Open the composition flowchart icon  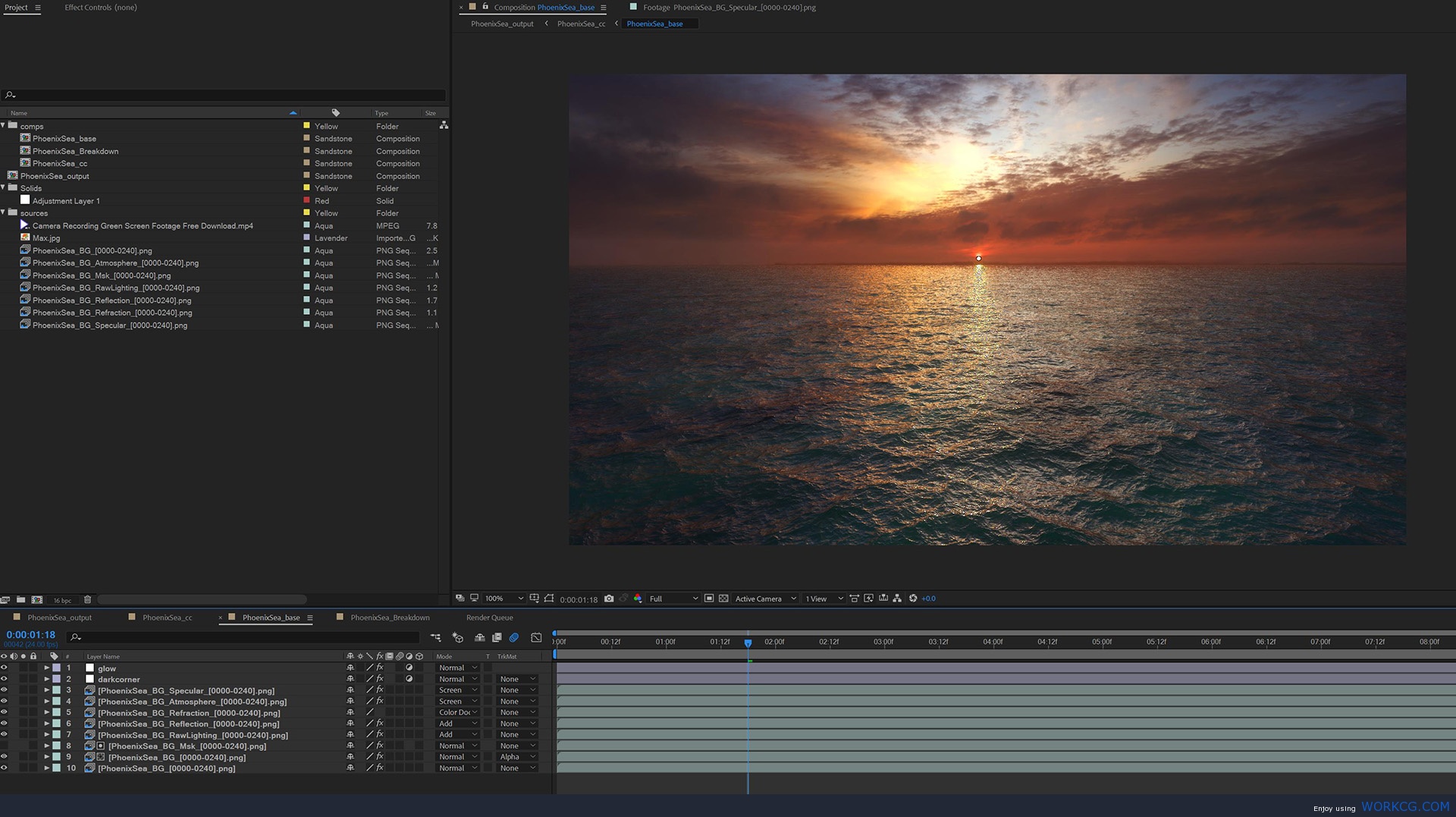[x=897, y=599]
